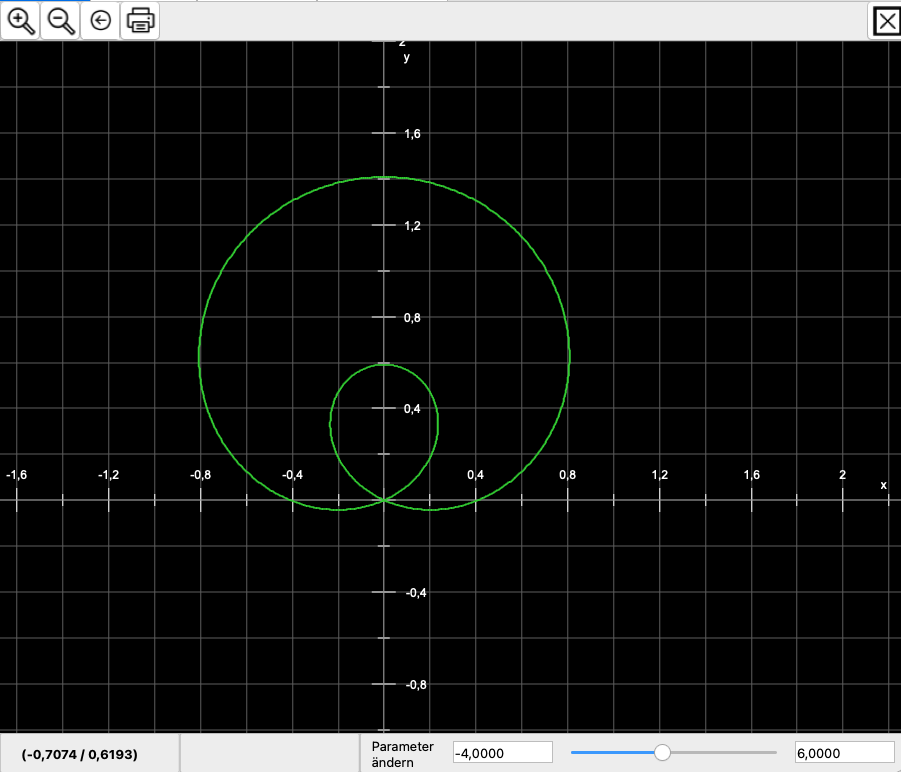This screenshot has height=772, width=901.
Task: Click the -1,2 label on x-axis
Action: (108, 474)
